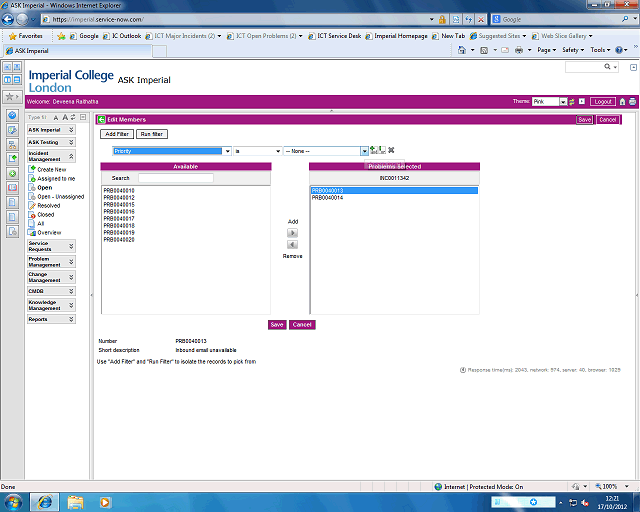Delete the filter row with the X icon
Viewport: 640px width, 512px height.
tap(392, 150)
